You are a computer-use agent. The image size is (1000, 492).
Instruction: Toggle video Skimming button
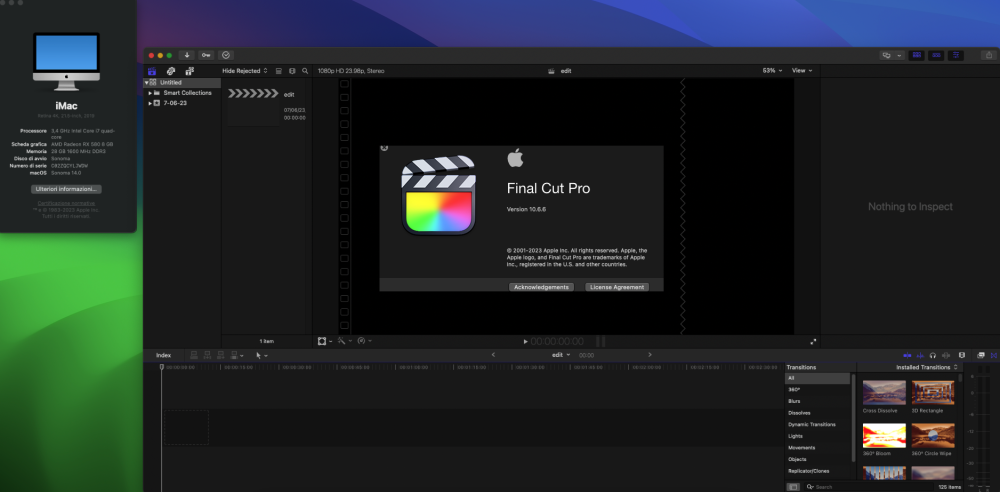(x=908, y=355)
